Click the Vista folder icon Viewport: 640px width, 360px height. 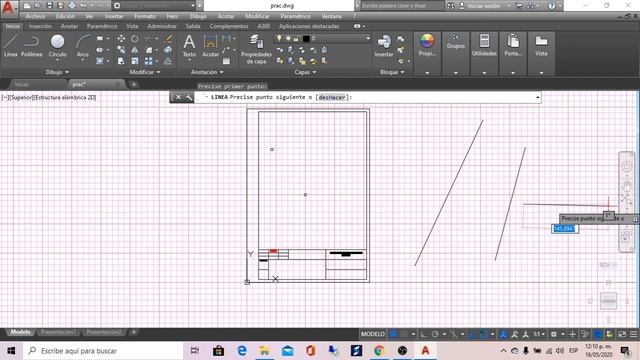tap(541, 42)
